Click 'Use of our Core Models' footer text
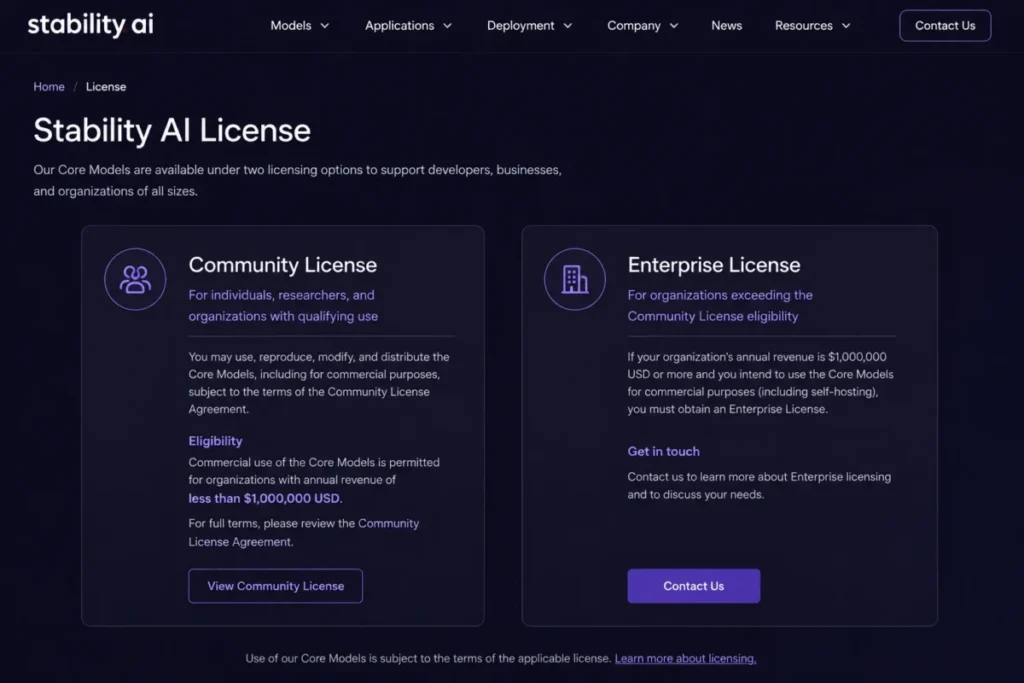1024x683 pixels. click(428, 658)
